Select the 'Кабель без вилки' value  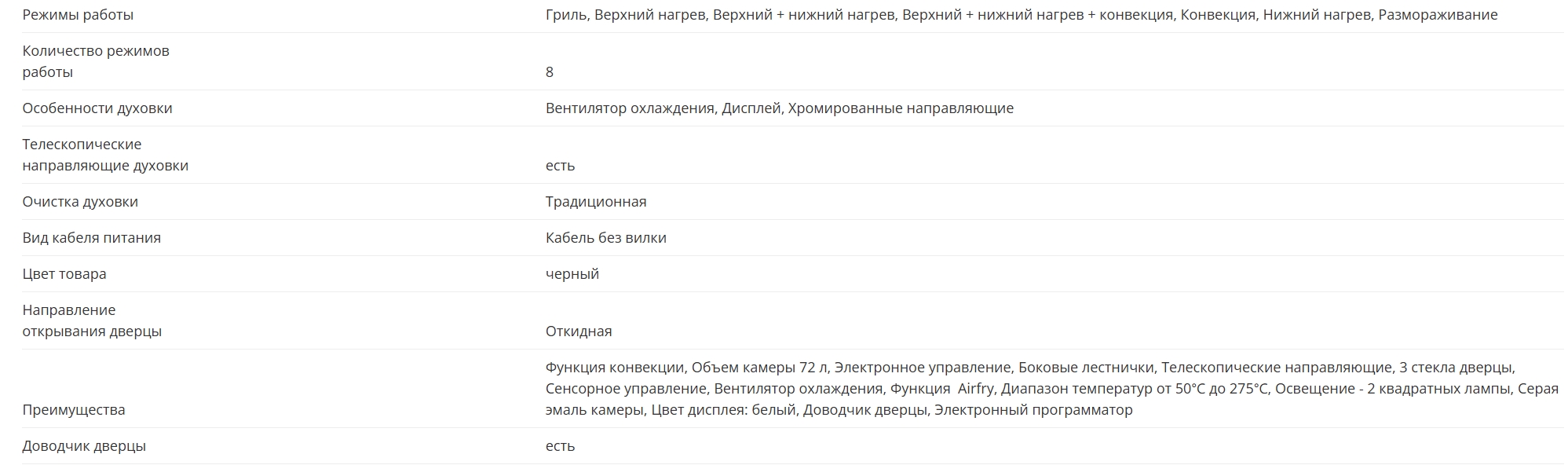(x=605, y=238)
